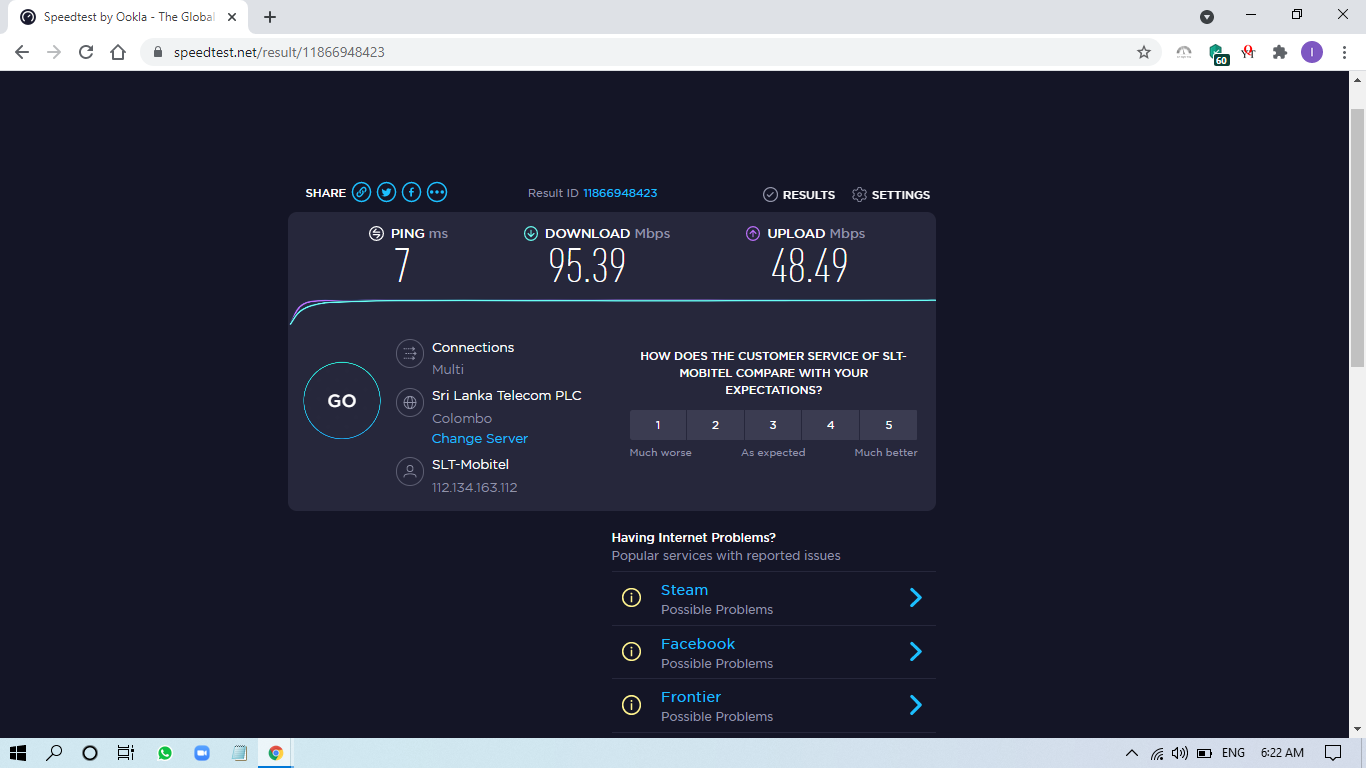Viewport: 1366px width, 768px height.
Task: Click scrollbar down arrow
Action: pos(1358,729)
